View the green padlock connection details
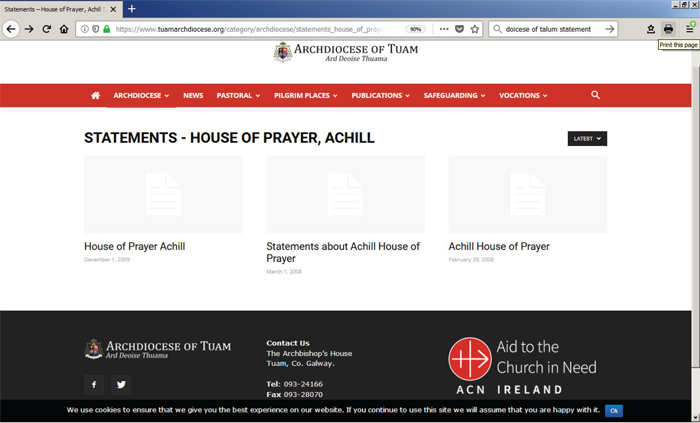The width and height of the screenshot is (700, 423). (106, 29)
